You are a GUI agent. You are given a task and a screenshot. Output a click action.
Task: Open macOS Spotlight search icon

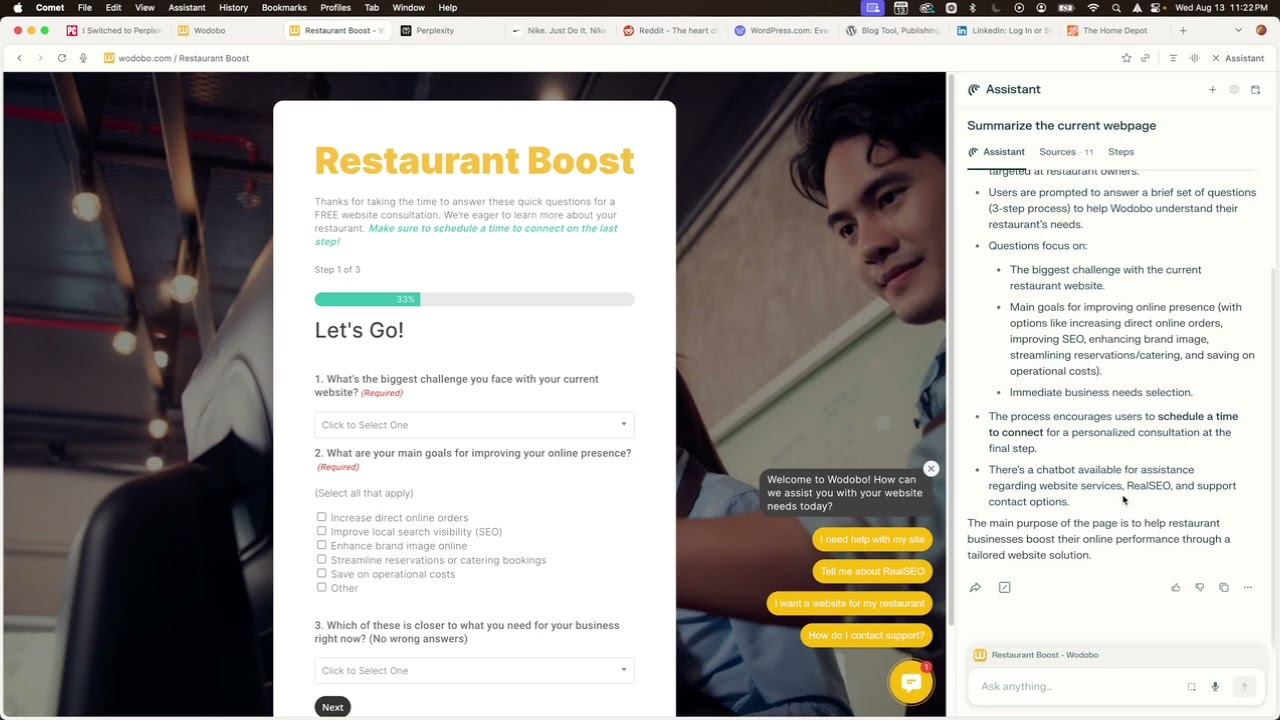[x=1116, y=7]
